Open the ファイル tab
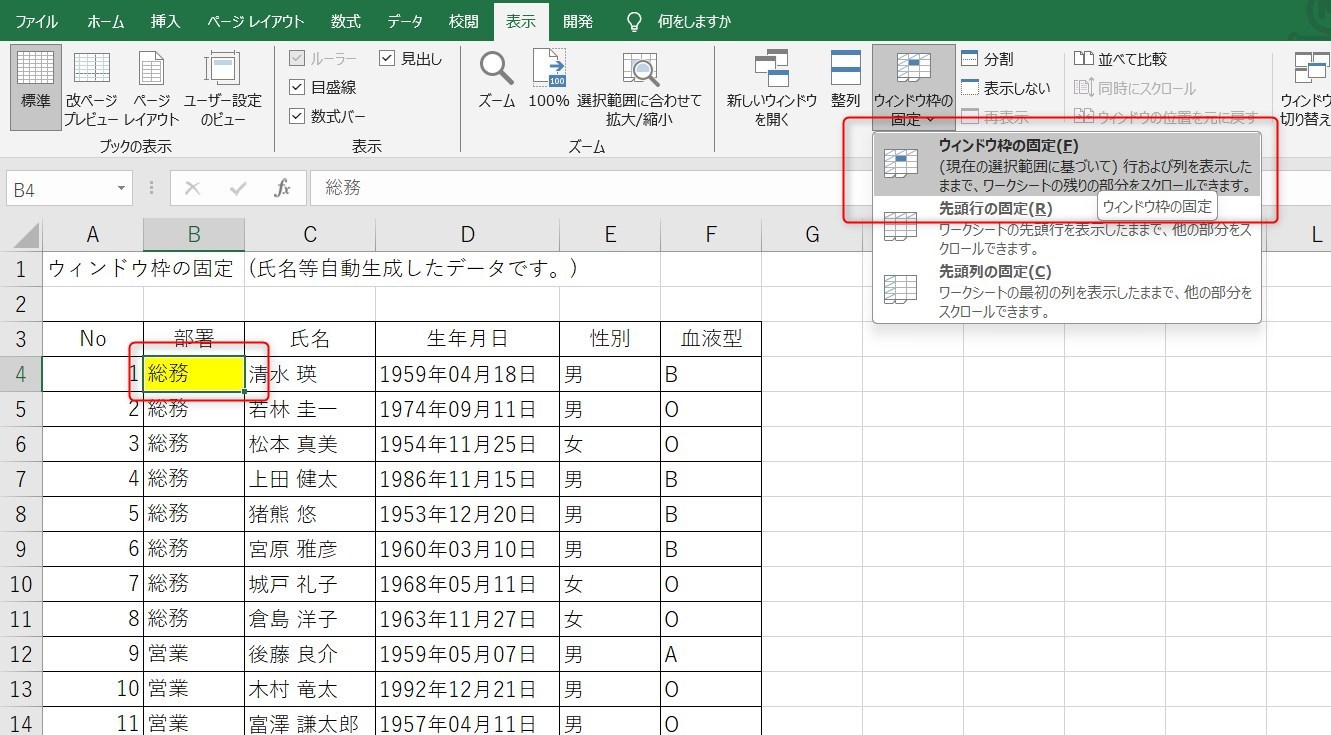The height and width of the screenshot is (735, 1331). (x=36, y=21)
